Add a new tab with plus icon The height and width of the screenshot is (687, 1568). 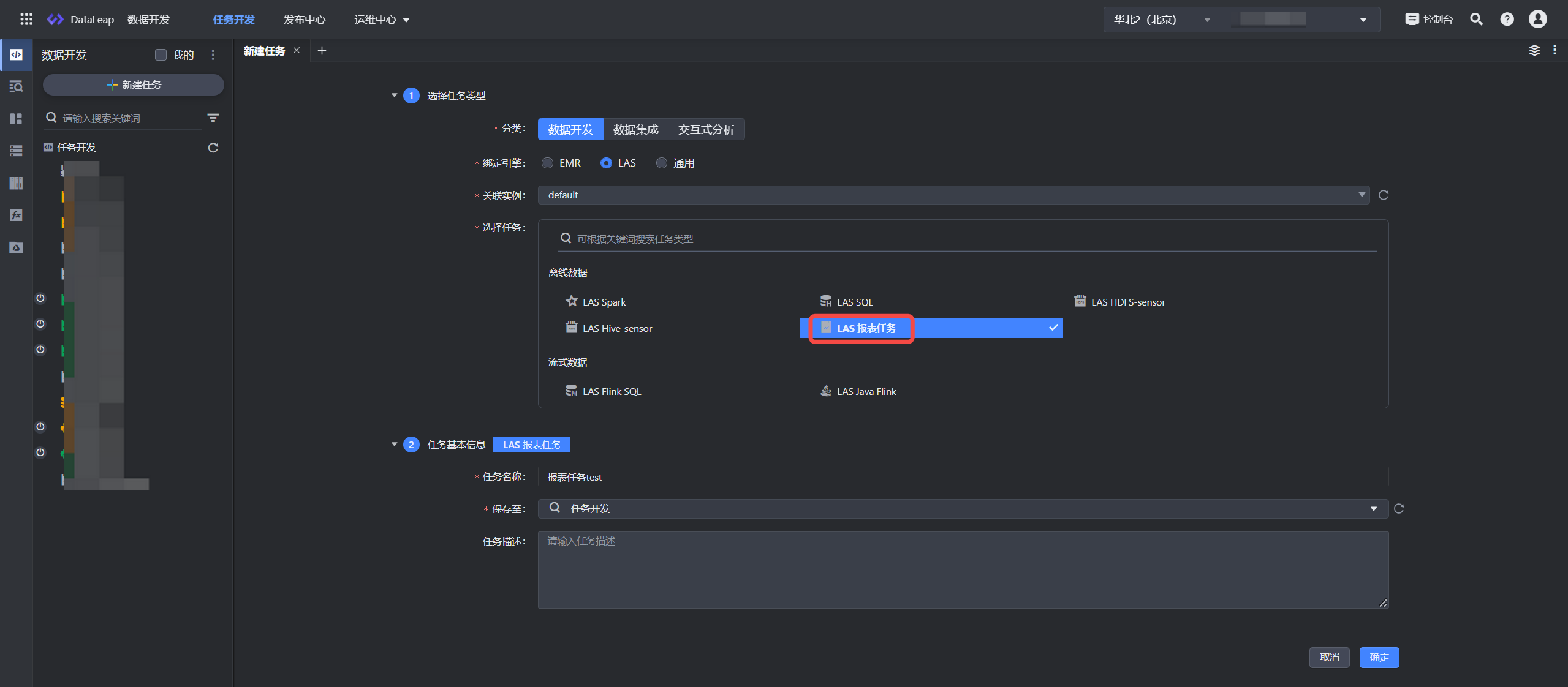(322, 51)
